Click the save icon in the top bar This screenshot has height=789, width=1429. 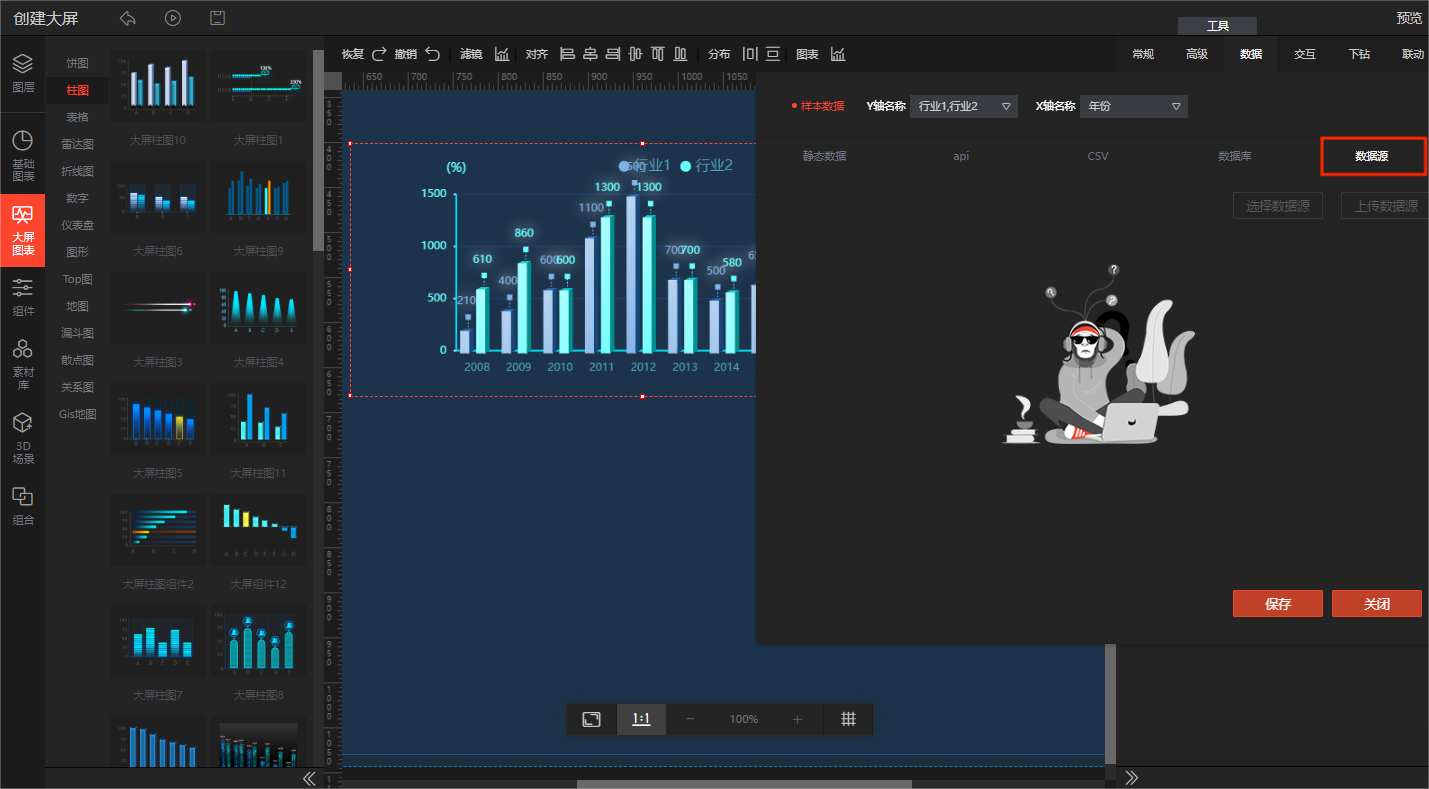click(x=217, y=18)
